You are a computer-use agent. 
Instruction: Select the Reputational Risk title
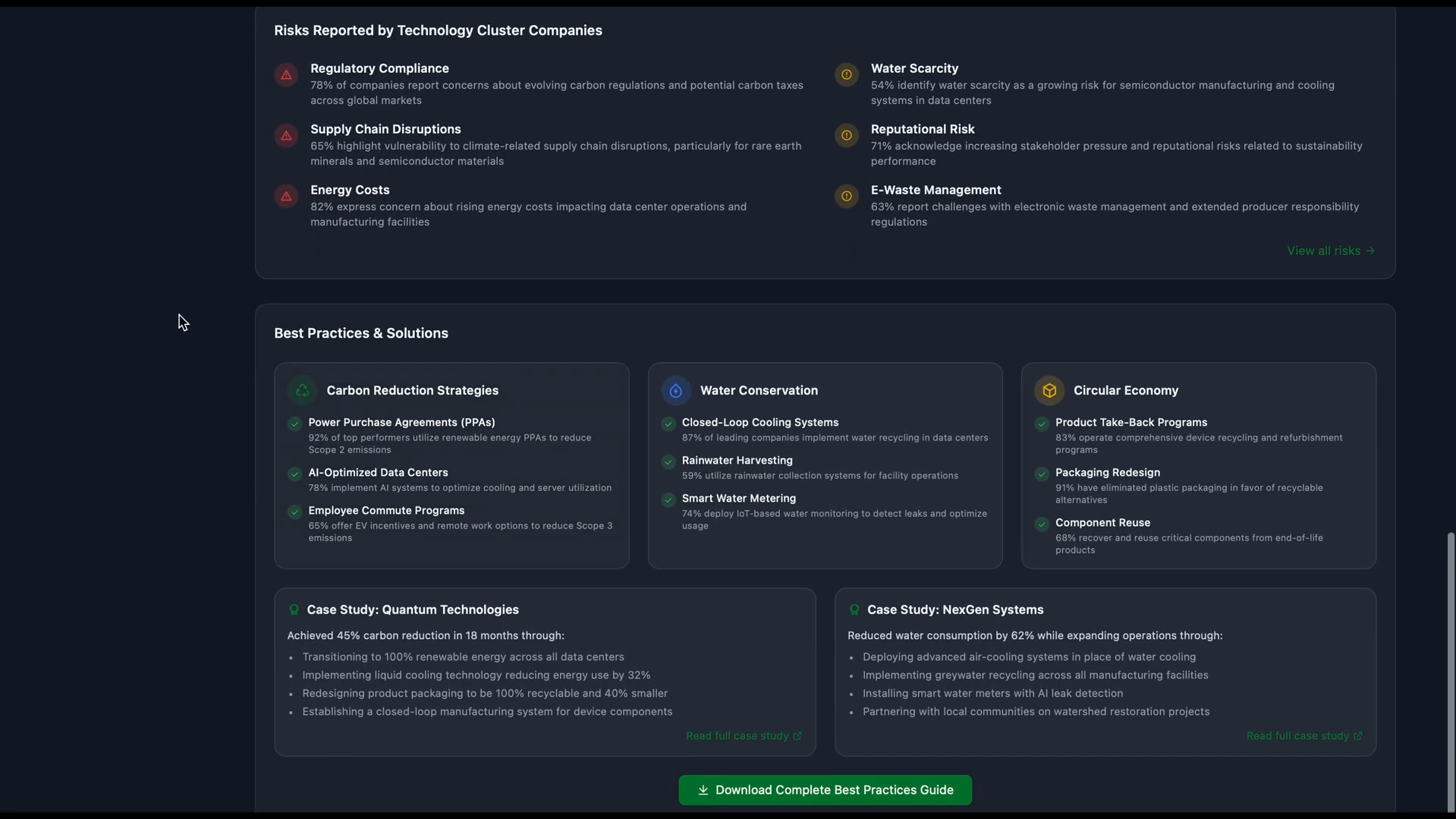pos(923,129)
